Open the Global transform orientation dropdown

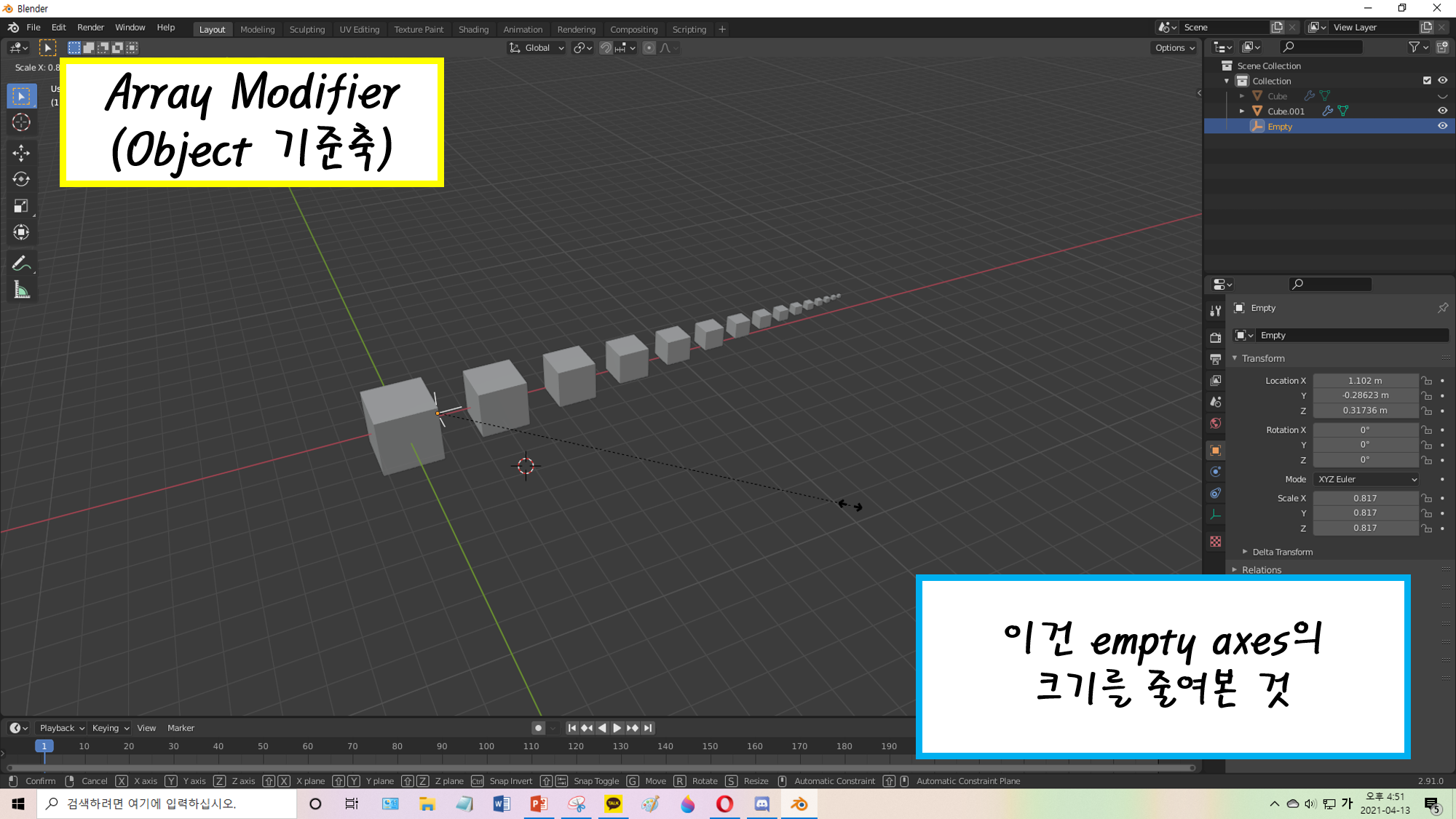point(537,48)
